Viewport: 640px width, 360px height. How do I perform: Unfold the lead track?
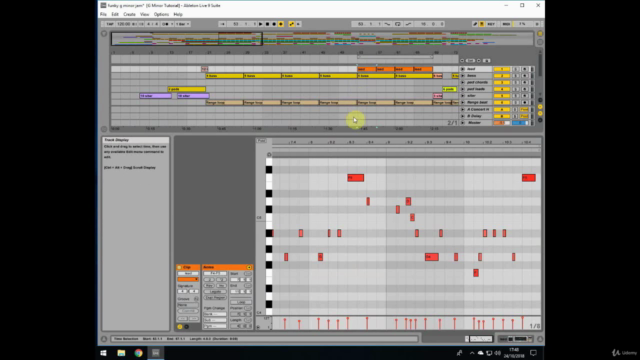tap(462, 69)
